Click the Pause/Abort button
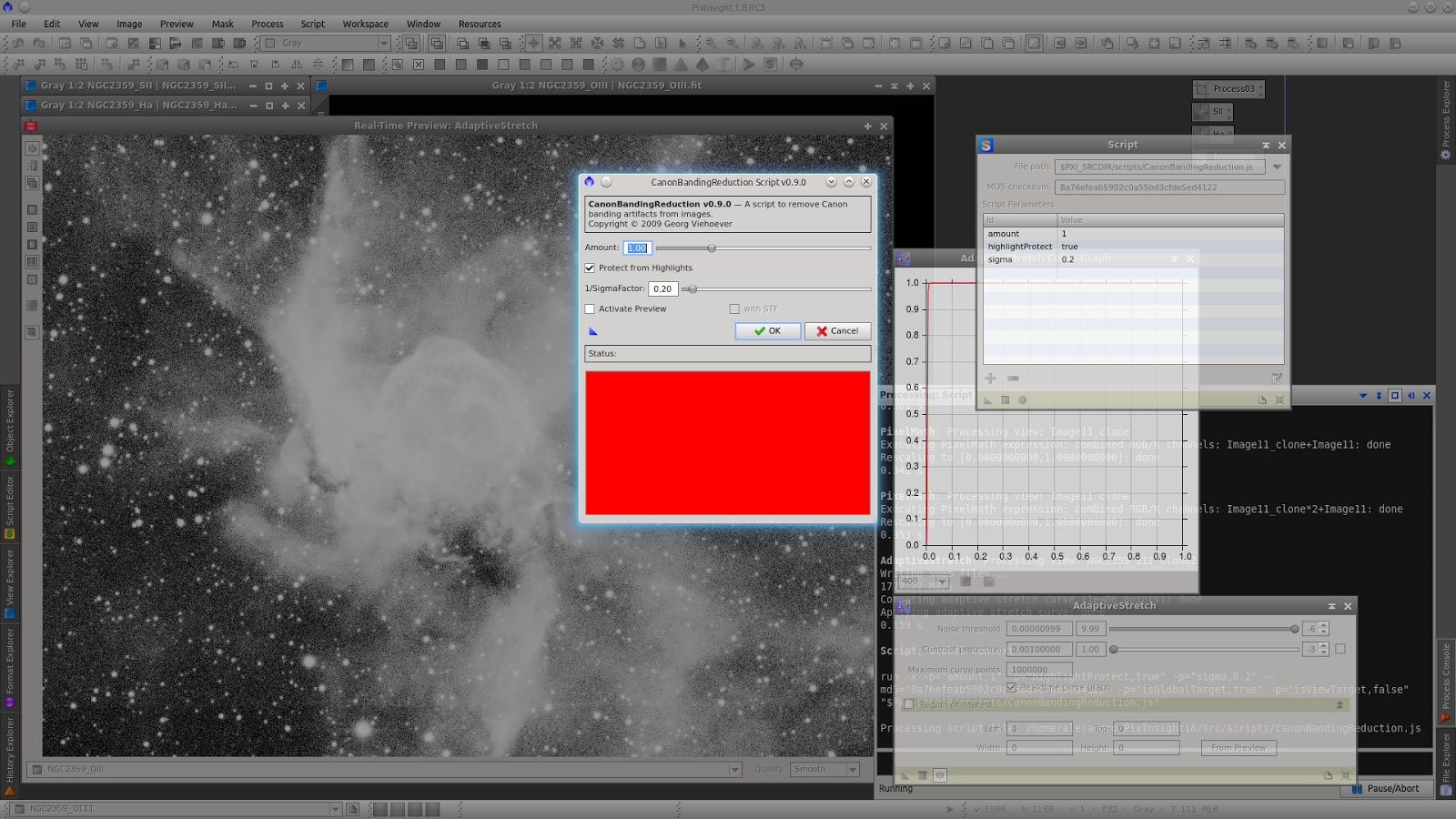The height and width of the screenshot is (819, 1456). tap(1386, 789)
